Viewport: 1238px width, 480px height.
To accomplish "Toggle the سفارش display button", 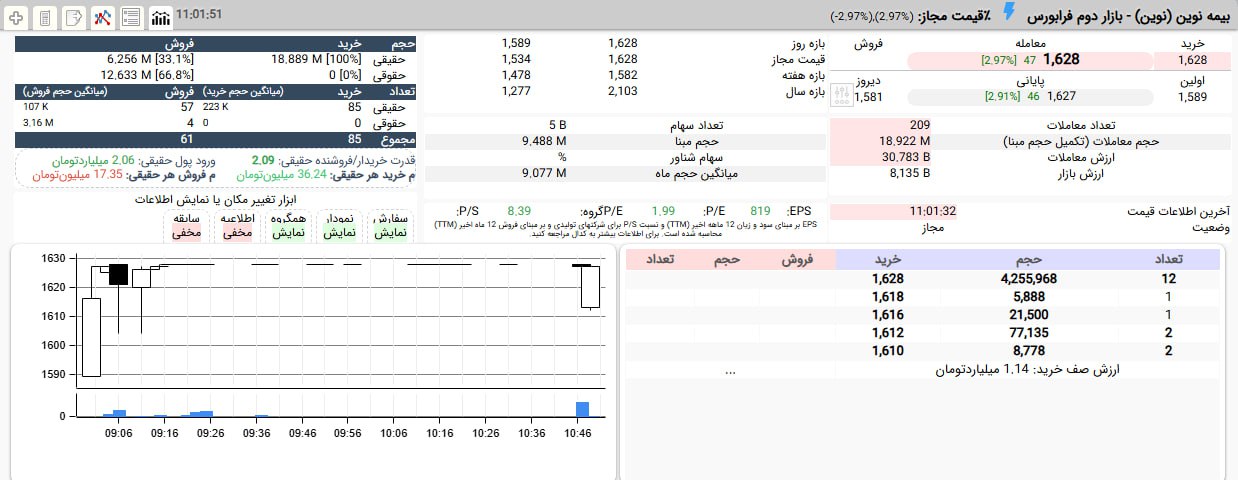I will pyautogui.click(x=389, y=225).
